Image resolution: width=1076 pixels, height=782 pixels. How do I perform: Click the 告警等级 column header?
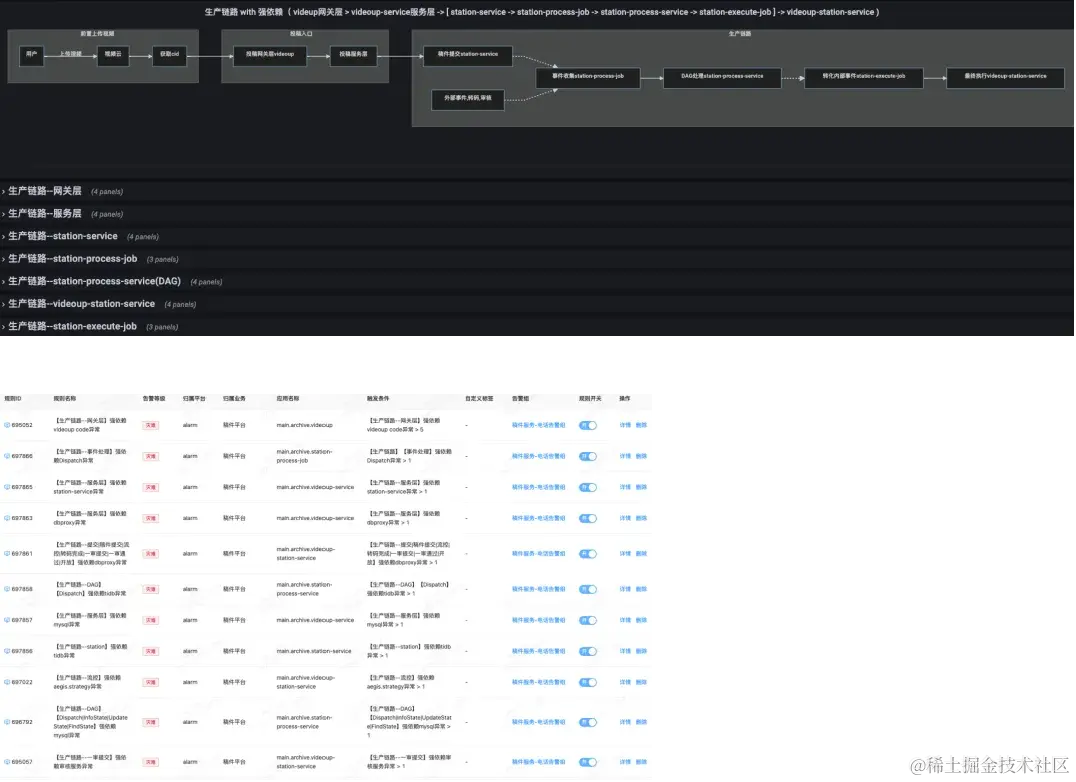[x=154, y=399]
